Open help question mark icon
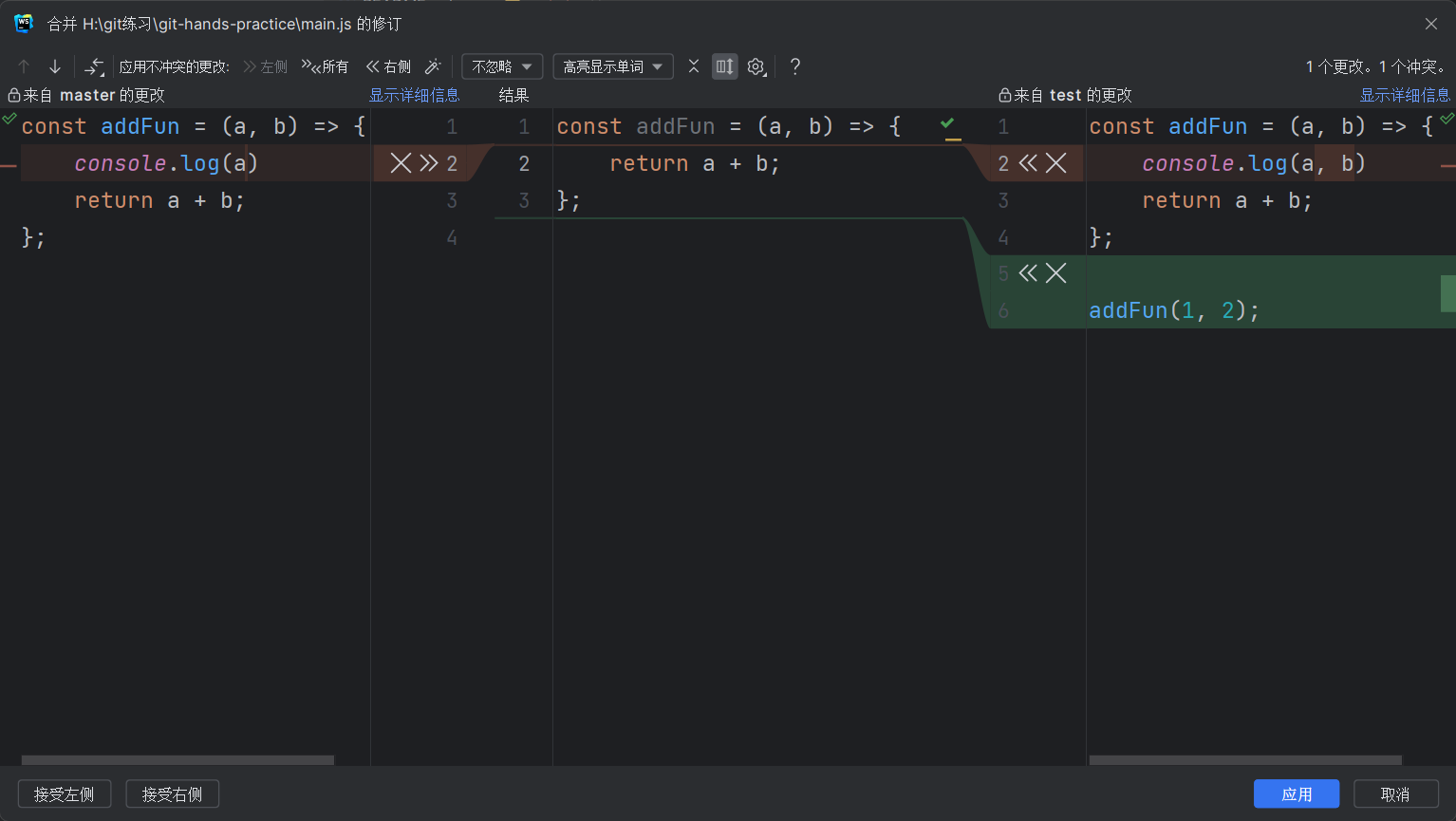The width and height of the screenshot is (1456, 821). (x=795, y=66)
